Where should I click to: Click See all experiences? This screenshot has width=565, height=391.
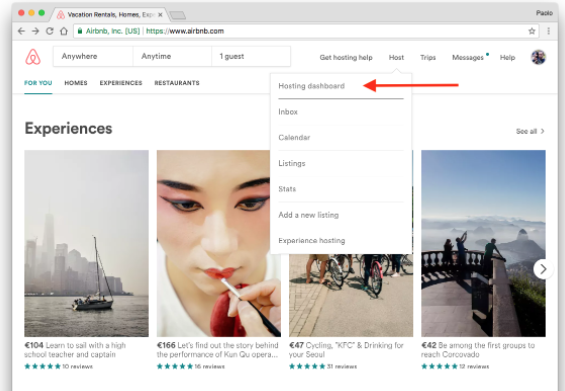click(526, 131)
